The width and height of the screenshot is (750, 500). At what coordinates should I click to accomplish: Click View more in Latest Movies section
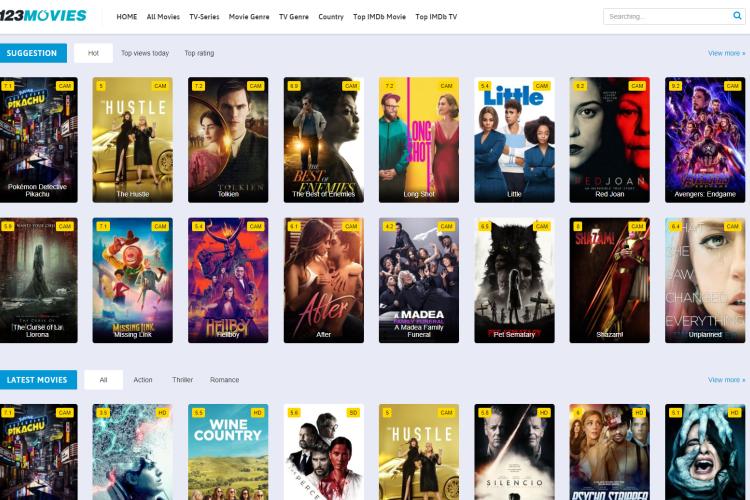[727, 380]
